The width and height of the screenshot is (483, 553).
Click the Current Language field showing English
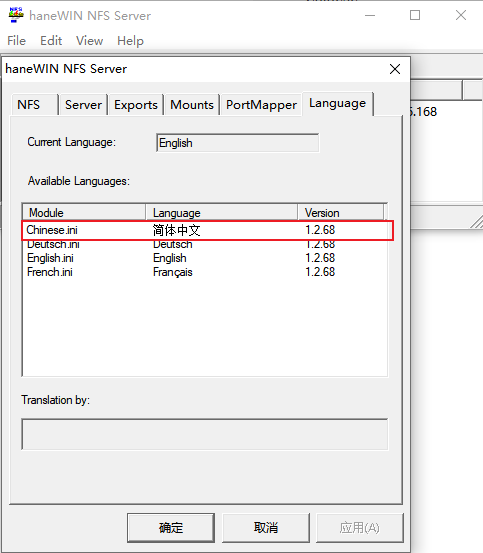tap(237, 143)
